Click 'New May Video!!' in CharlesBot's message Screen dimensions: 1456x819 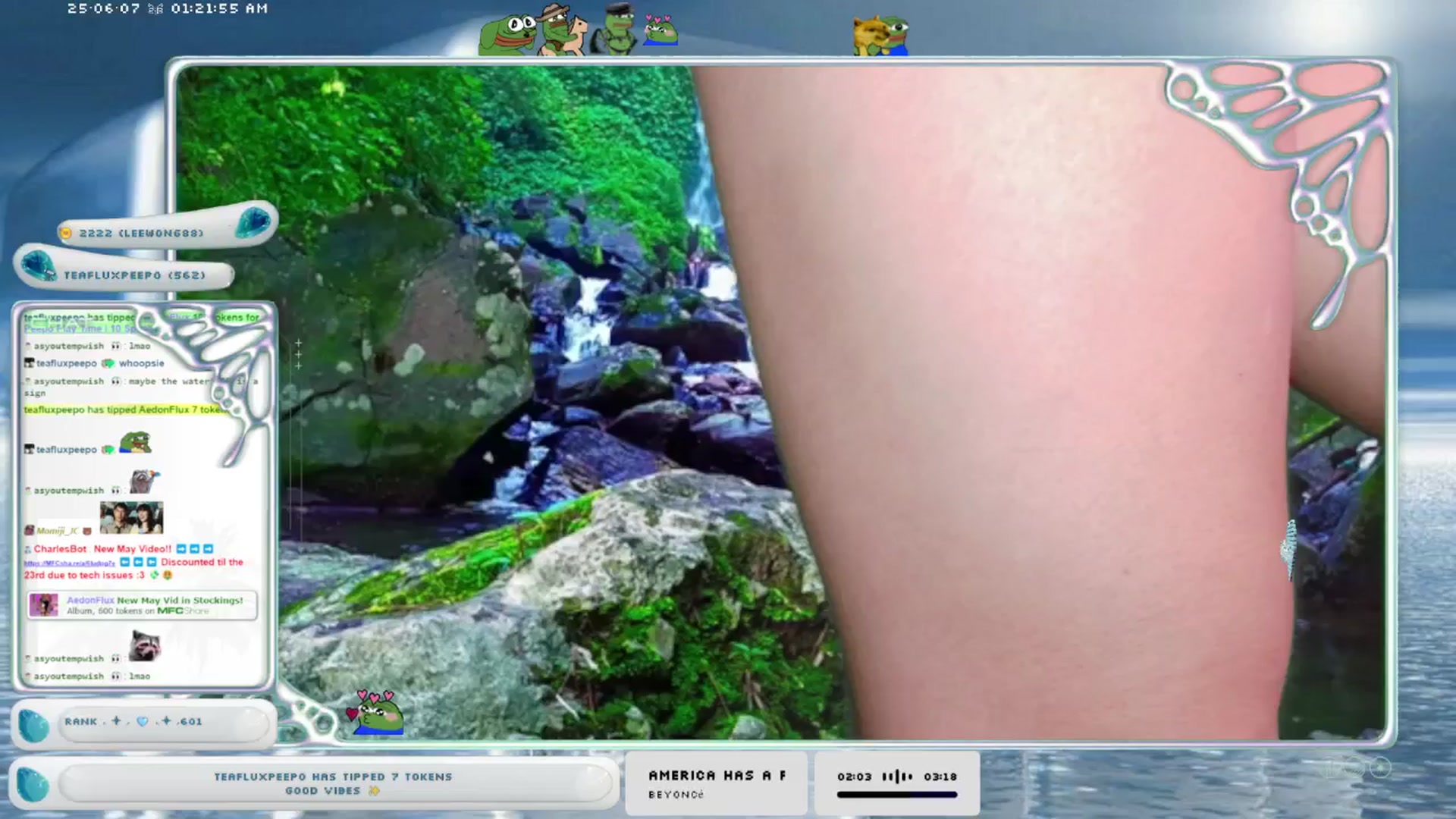point(133,549)
